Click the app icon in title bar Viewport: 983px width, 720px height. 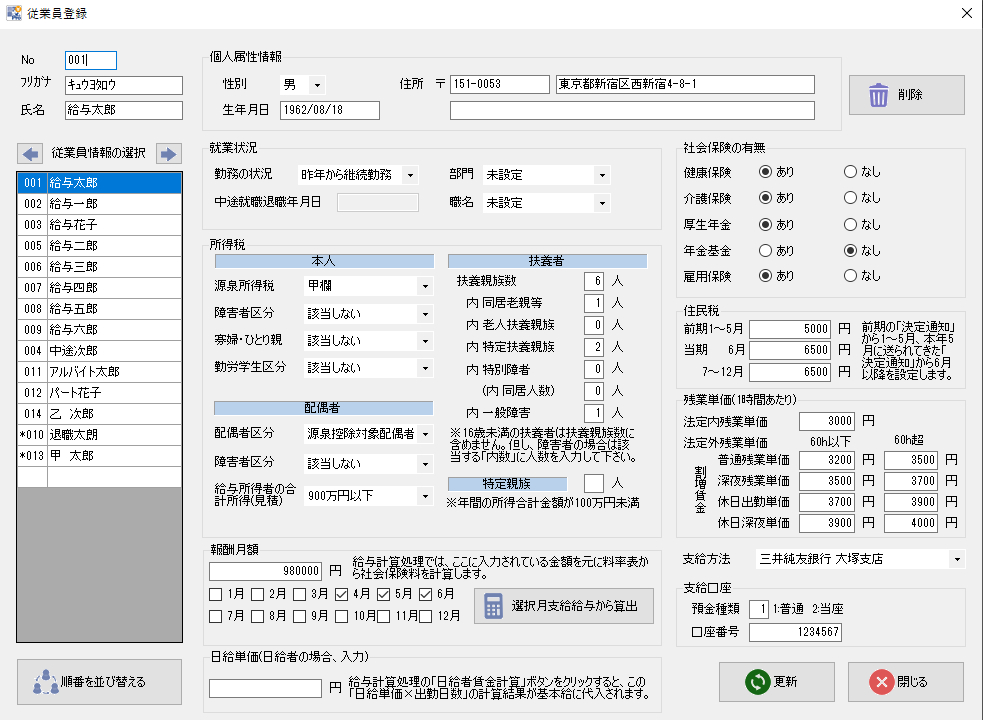point(12,13)
